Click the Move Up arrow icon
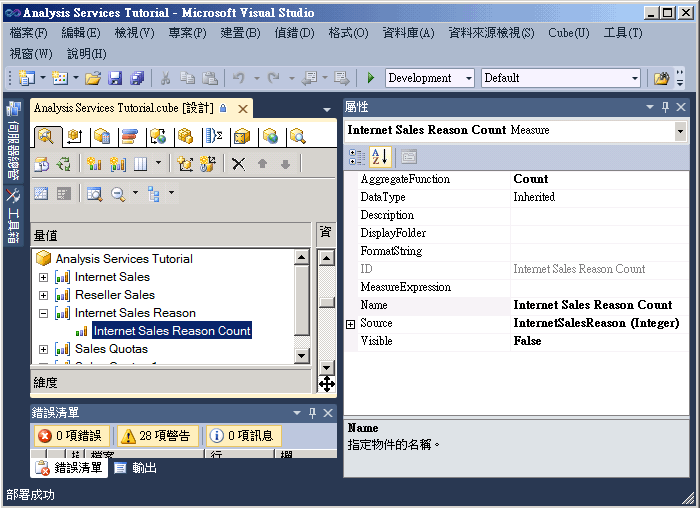This screenshot has width=700, height=508. coord(262,164)
